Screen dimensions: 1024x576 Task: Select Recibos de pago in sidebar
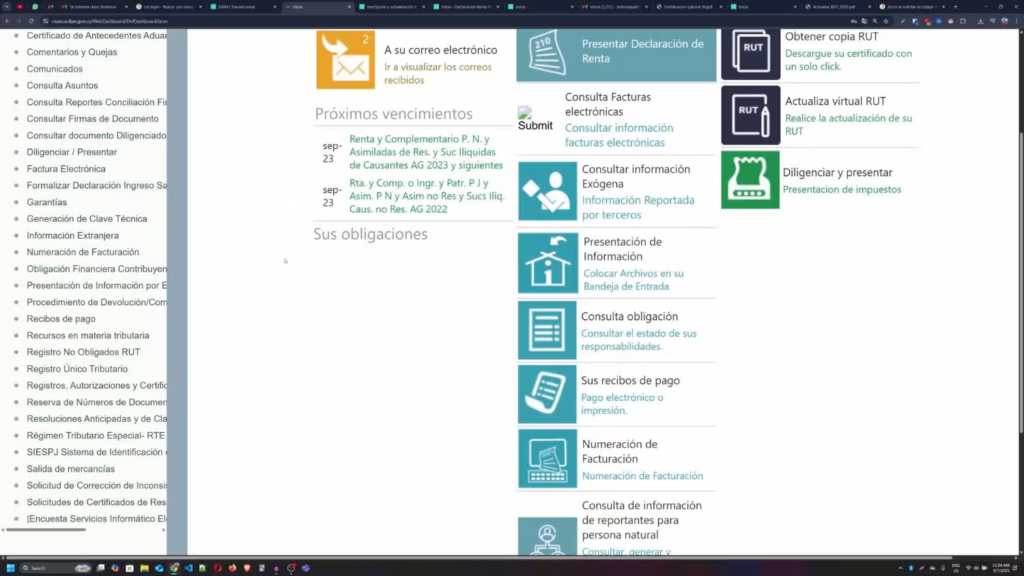point(61,319)
